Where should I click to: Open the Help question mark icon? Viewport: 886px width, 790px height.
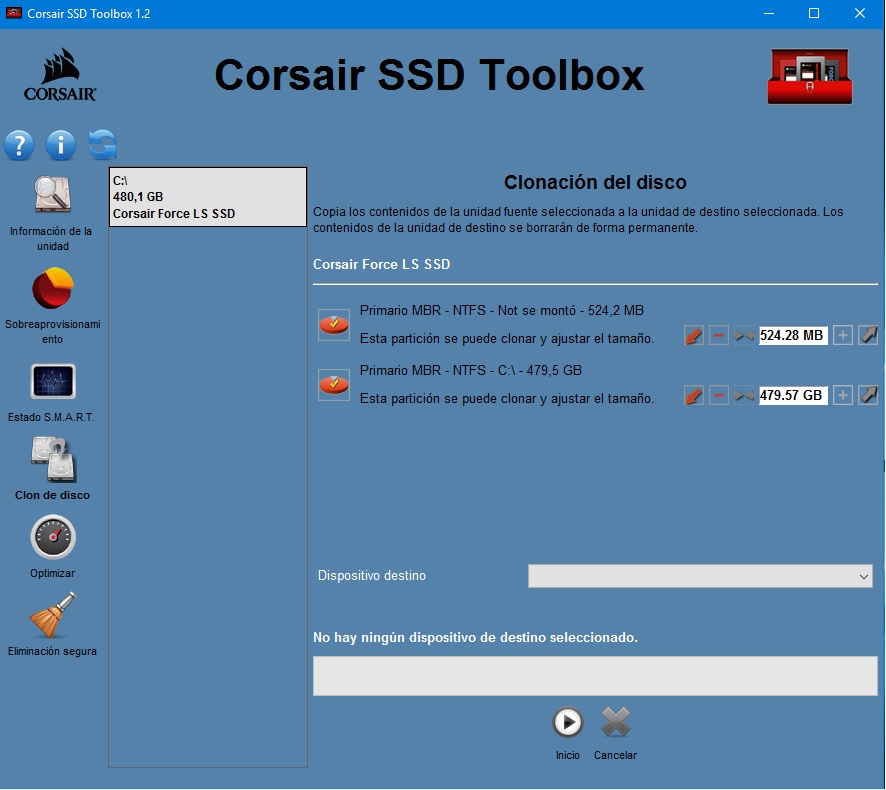tap(19, 145)
